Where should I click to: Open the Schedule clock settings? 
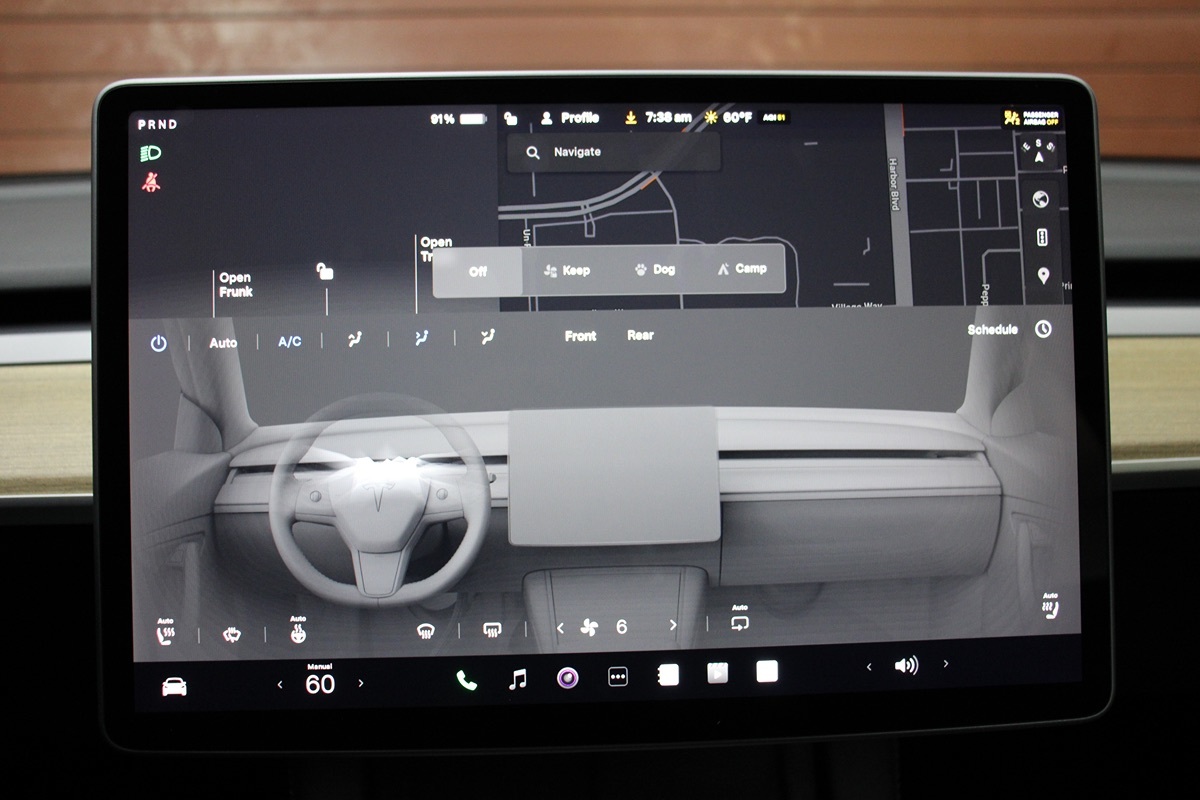tap(1043, 329)
